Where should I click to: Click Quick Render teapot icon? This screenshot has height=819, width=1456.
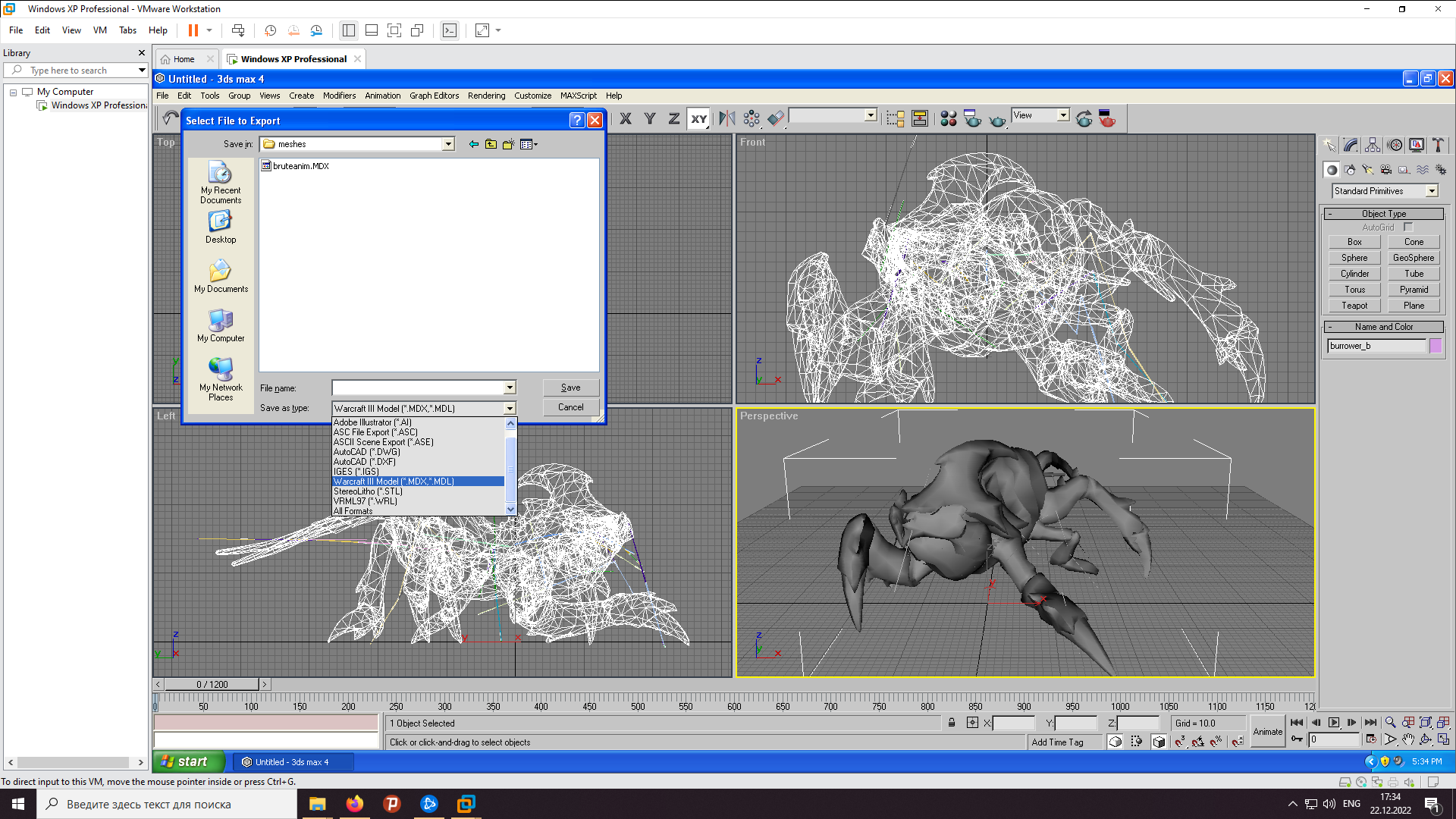pos(996,118)
